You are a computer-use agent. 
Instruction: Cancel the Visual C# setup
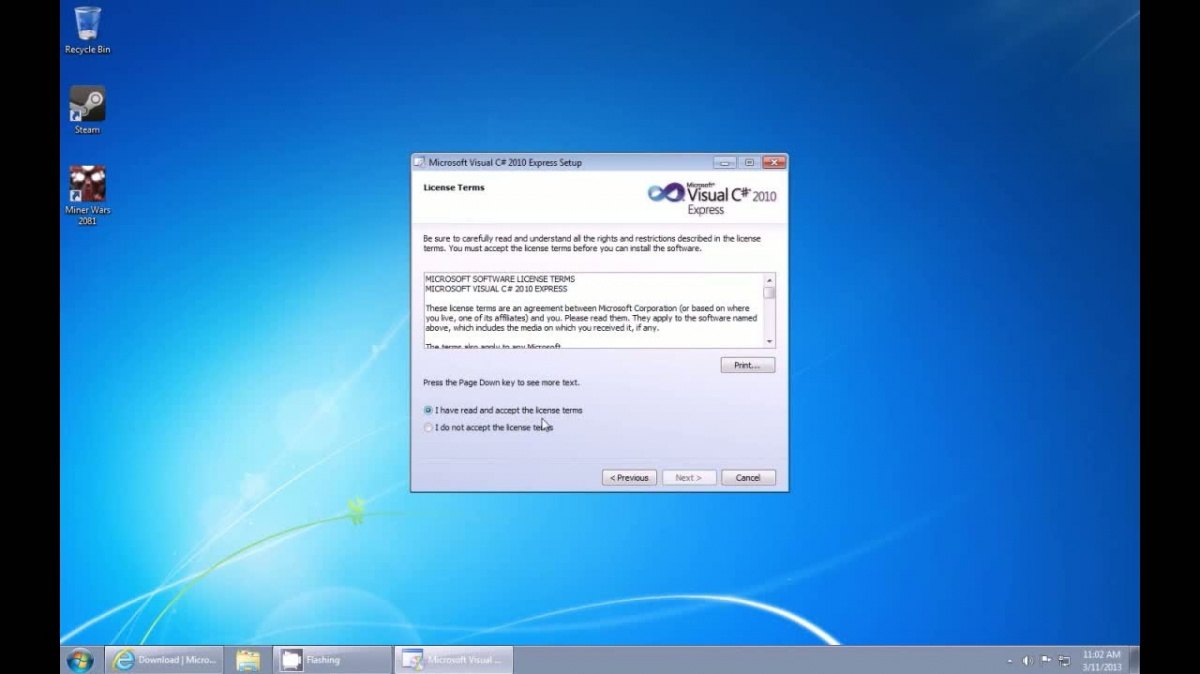[748, 478]
